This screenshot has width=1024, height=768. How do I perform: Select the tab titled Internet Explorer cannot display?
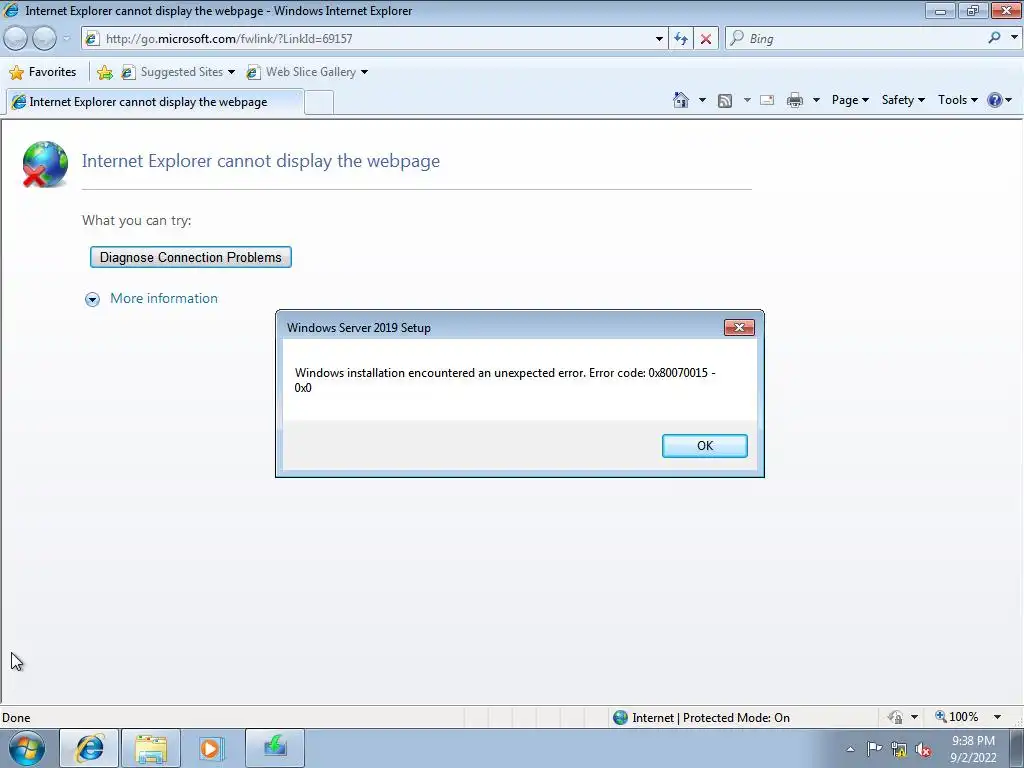155,102
